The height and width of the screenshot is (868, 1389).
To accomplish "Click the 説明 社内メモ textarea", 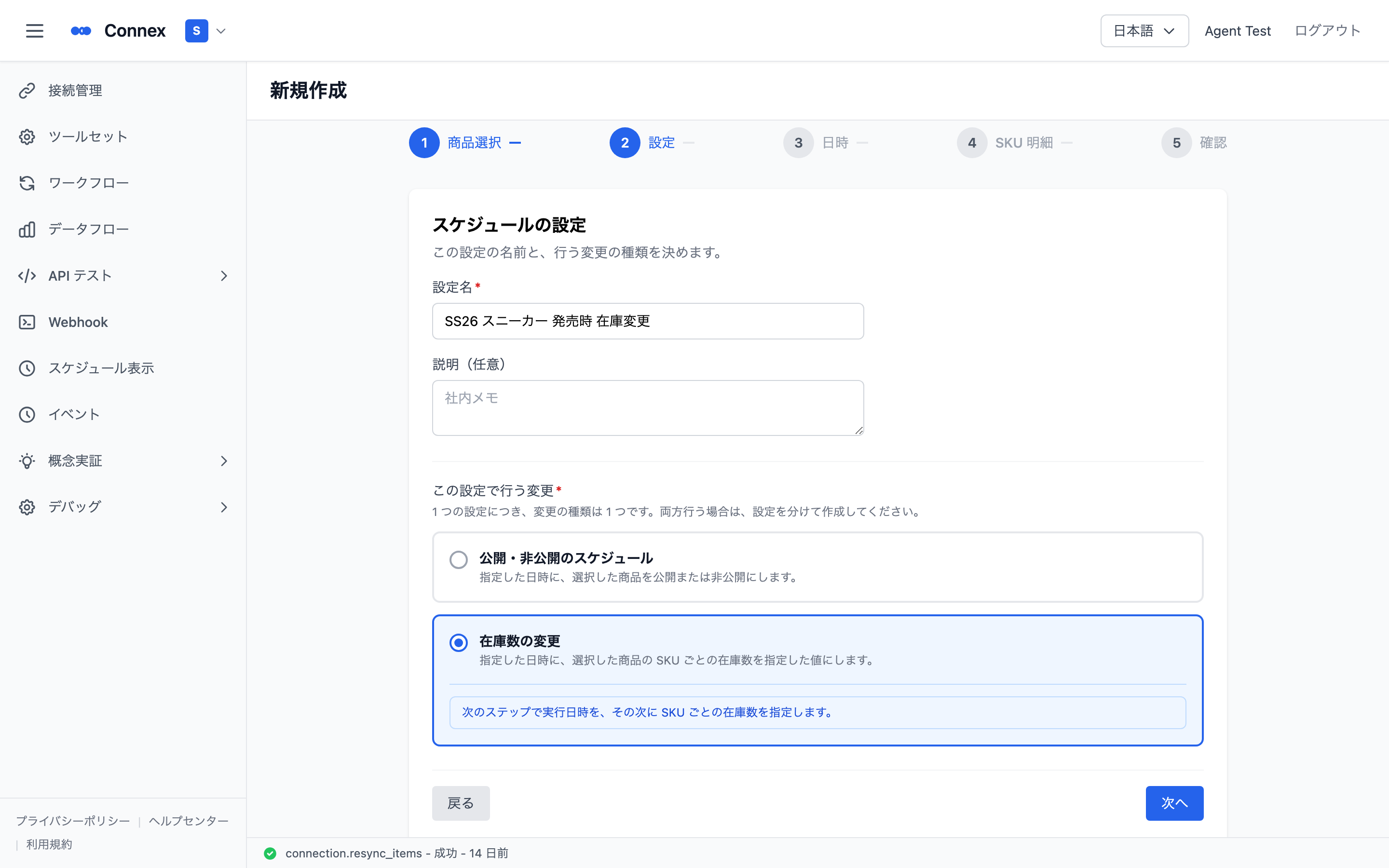I will coord(647,407).
